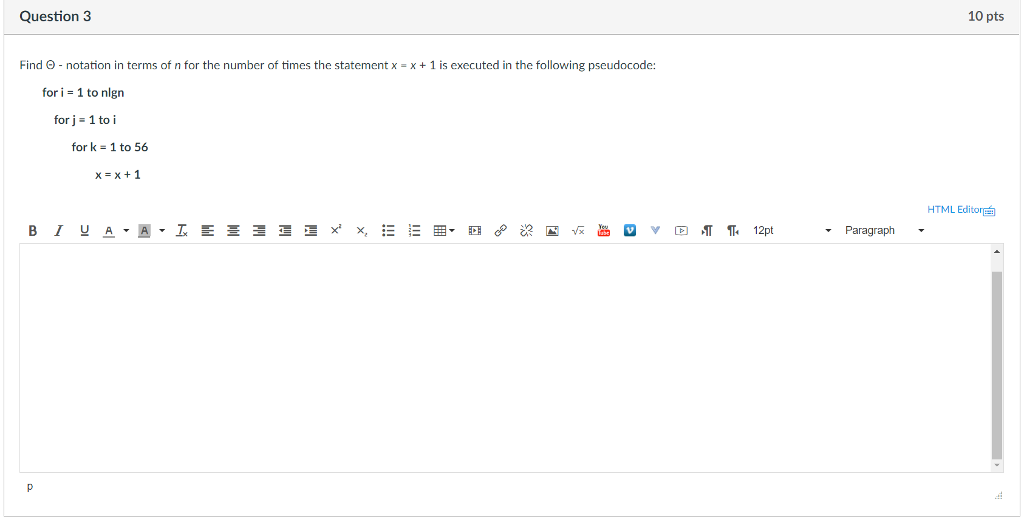Open the Table insert dropdown

(444, 231)
